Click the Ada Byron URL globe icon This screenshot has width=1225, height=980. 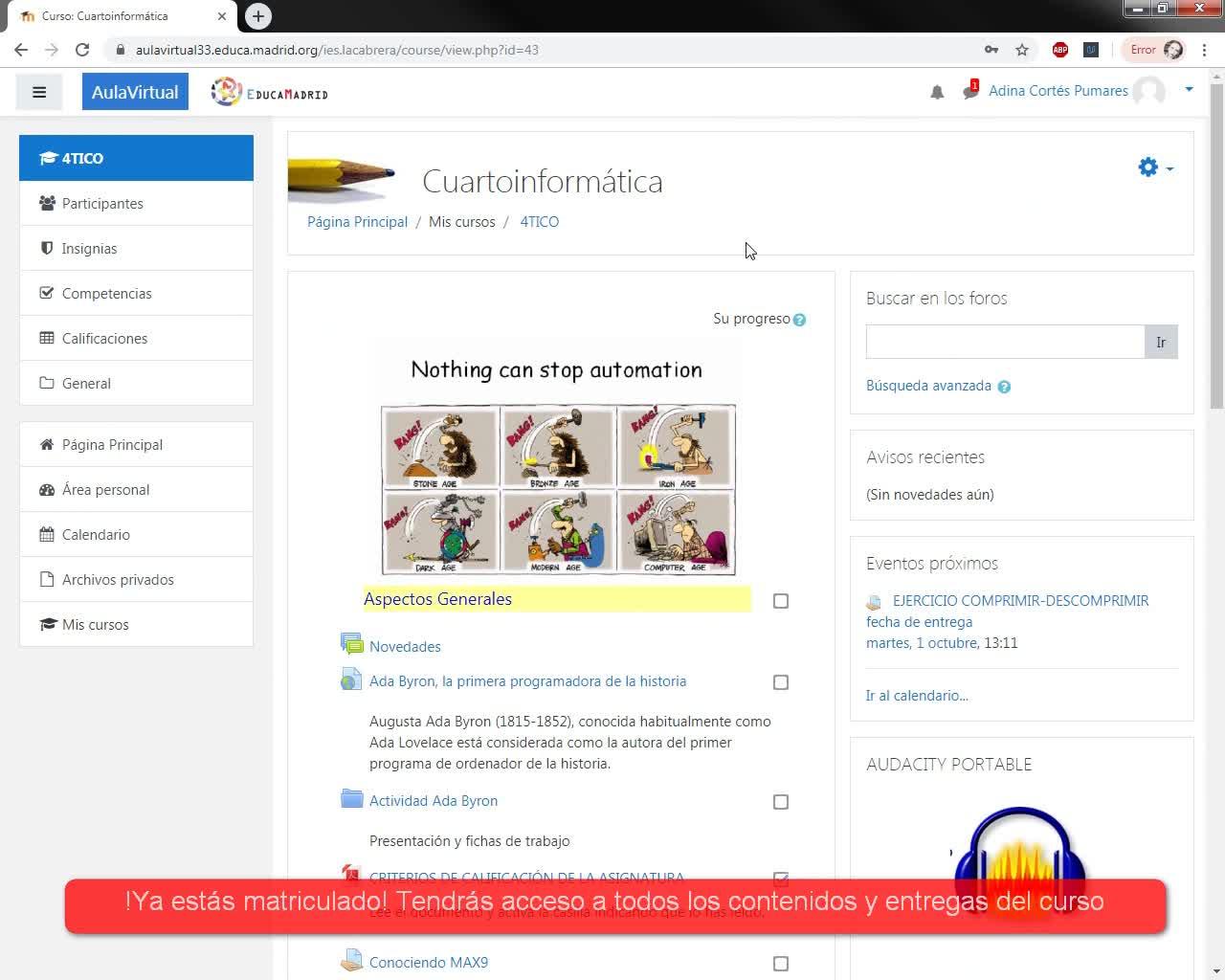point(351,679)
